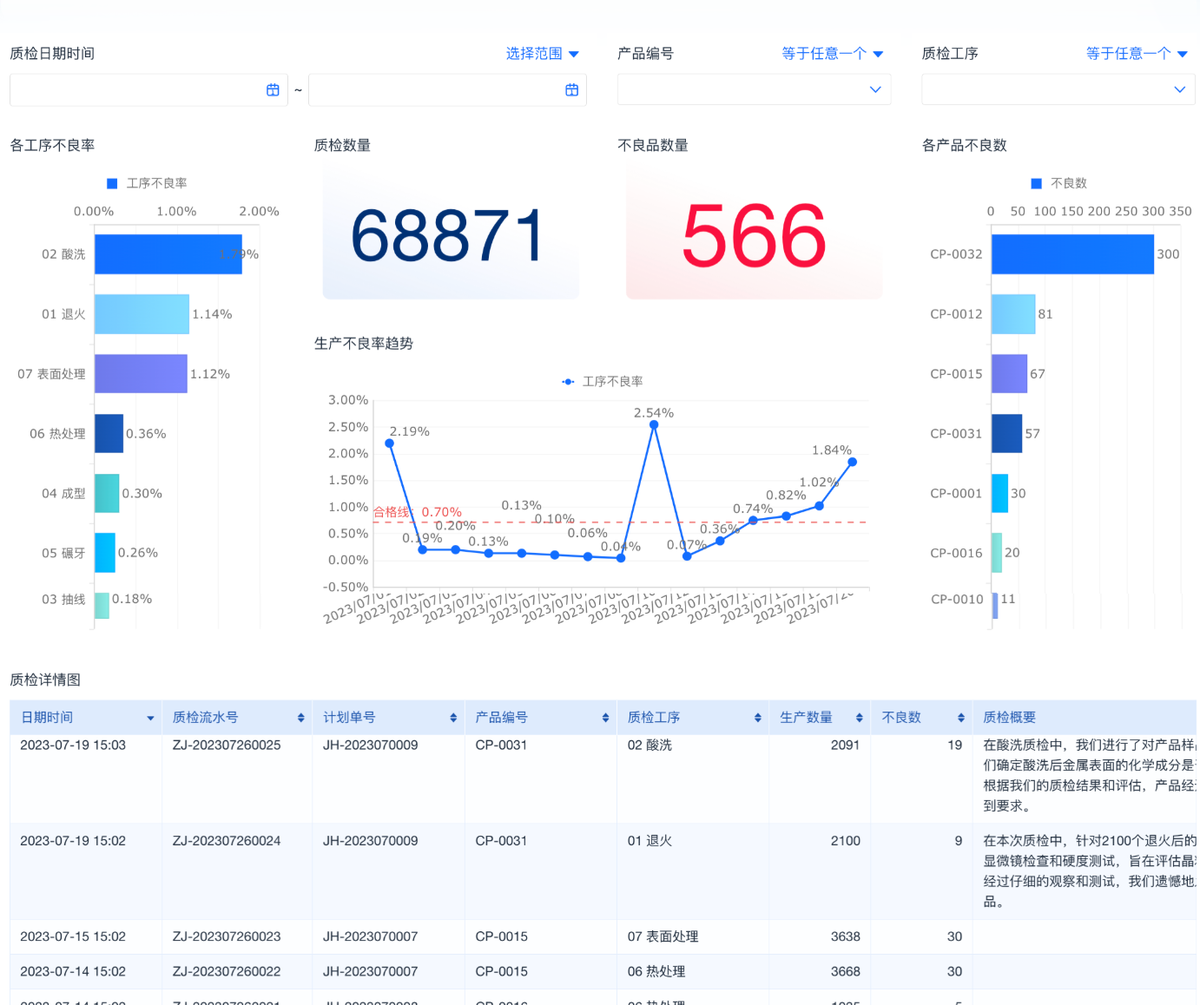The image size is (1200, 1005).
Task: Click sort icon in 生产数量 column header
Action: (x=859, y=718)
